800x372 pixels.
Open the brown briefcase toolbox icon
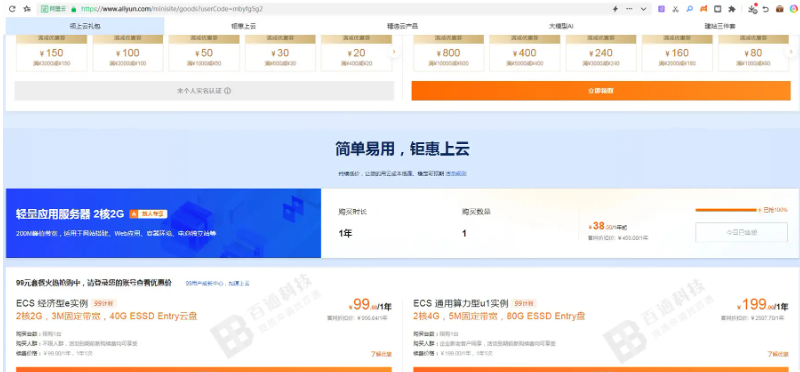tap(780, 9)
